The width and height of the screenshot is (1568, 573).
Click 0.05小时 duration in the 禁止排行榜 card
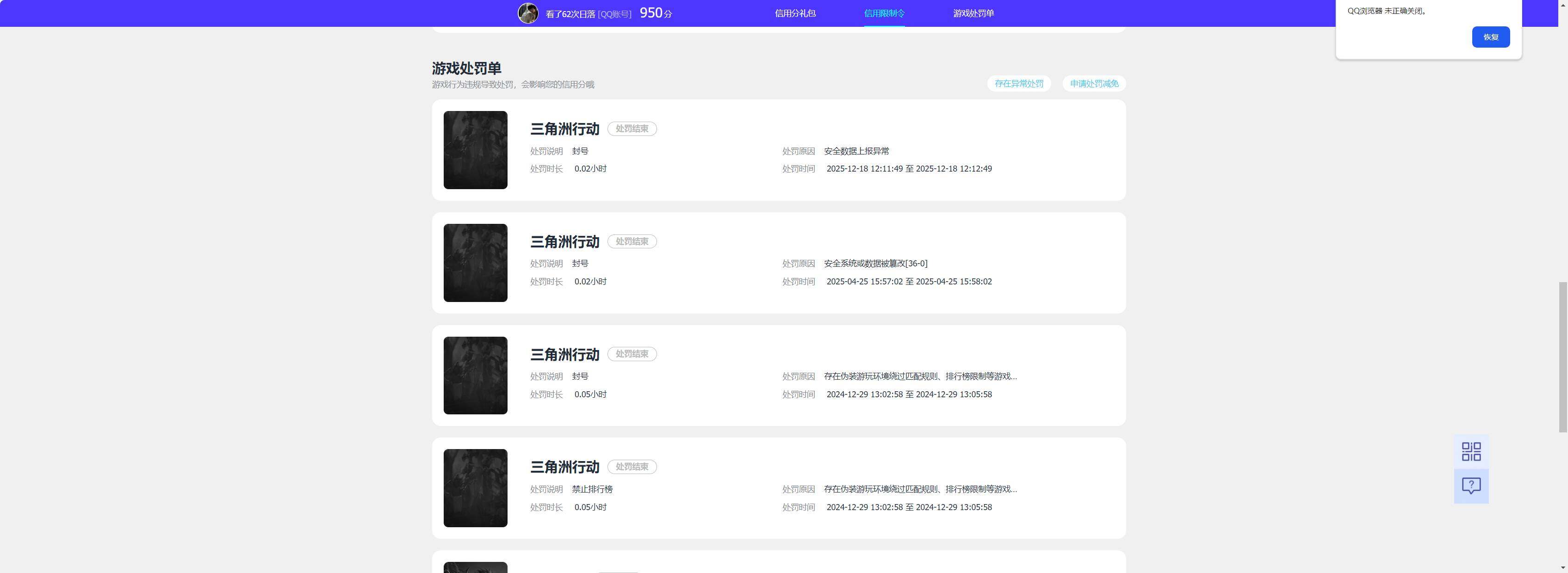[x=590, y=507]
